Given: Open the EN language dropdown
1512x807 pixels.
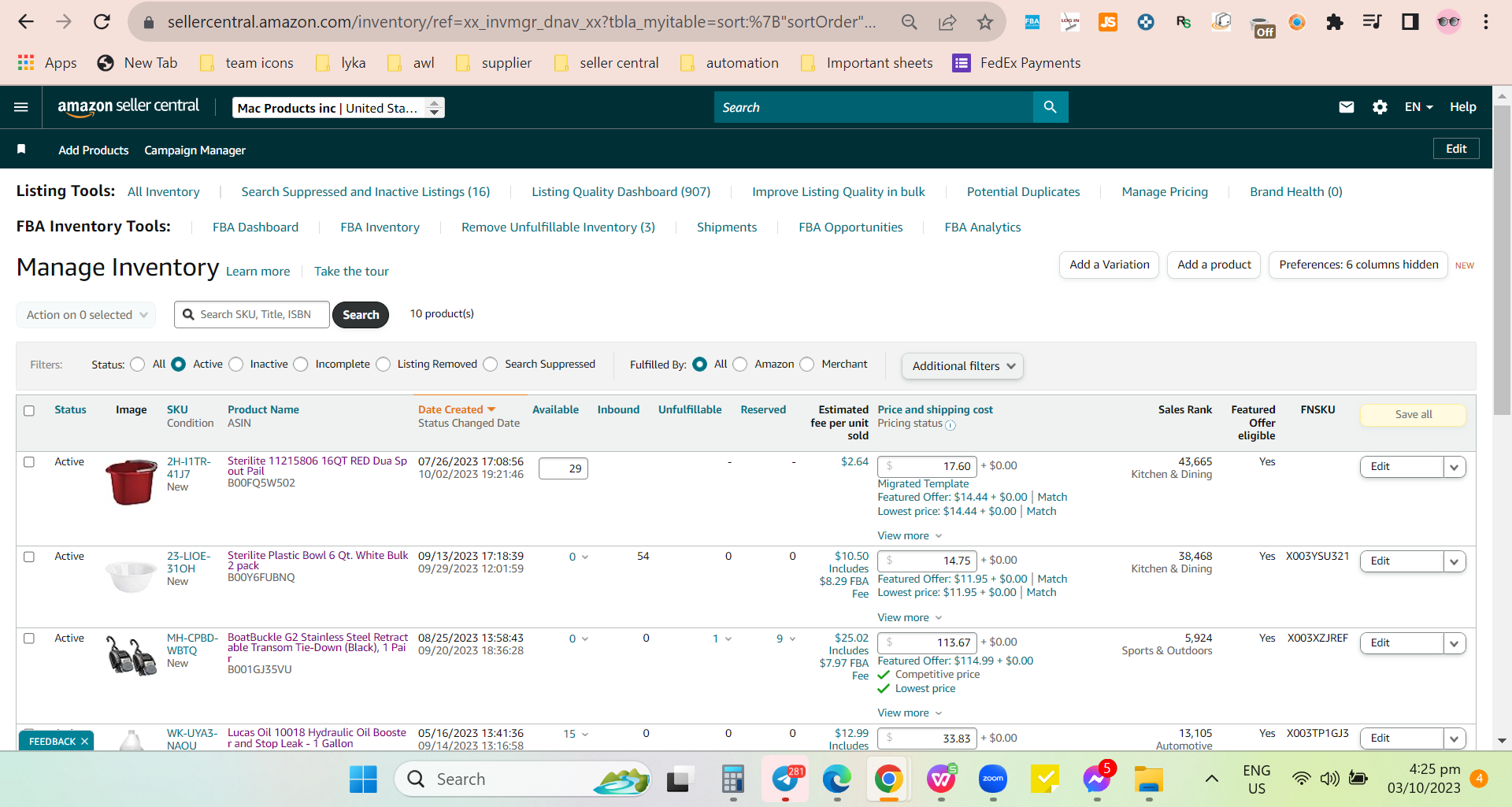Looking at the screenshot, I should click(1418, 107).
